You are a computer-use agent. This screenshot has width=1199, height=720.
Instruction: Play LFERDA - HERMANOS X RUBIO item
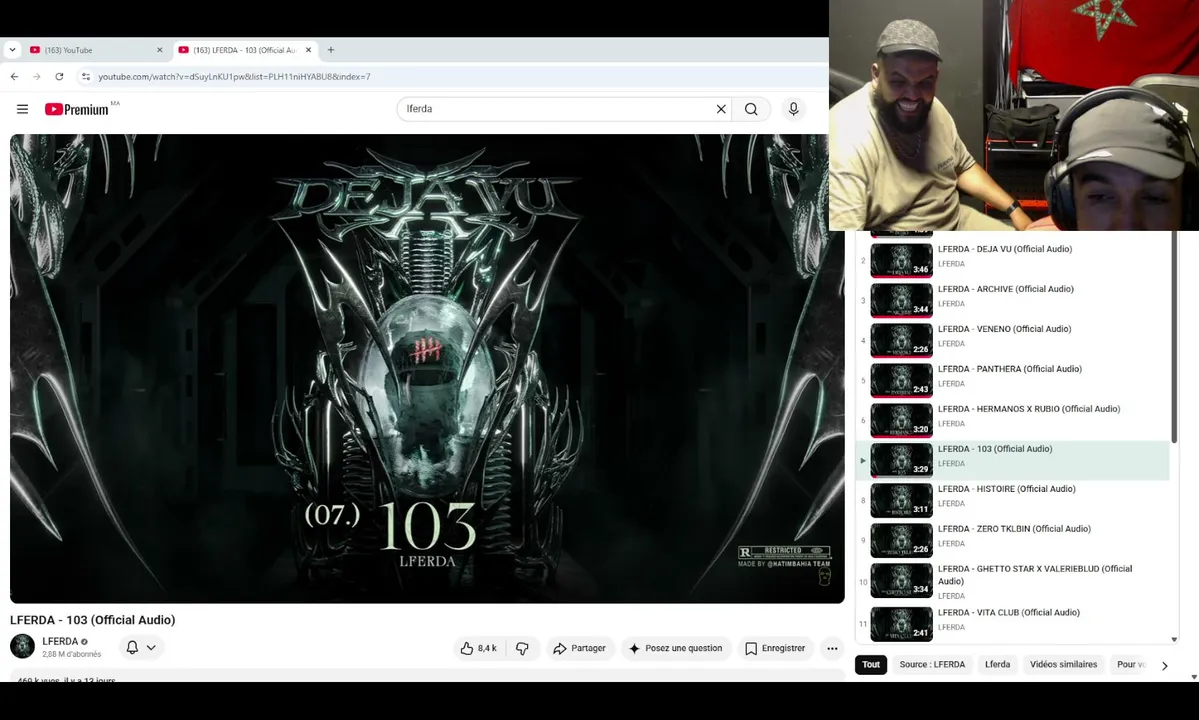tap(1013, 420)
